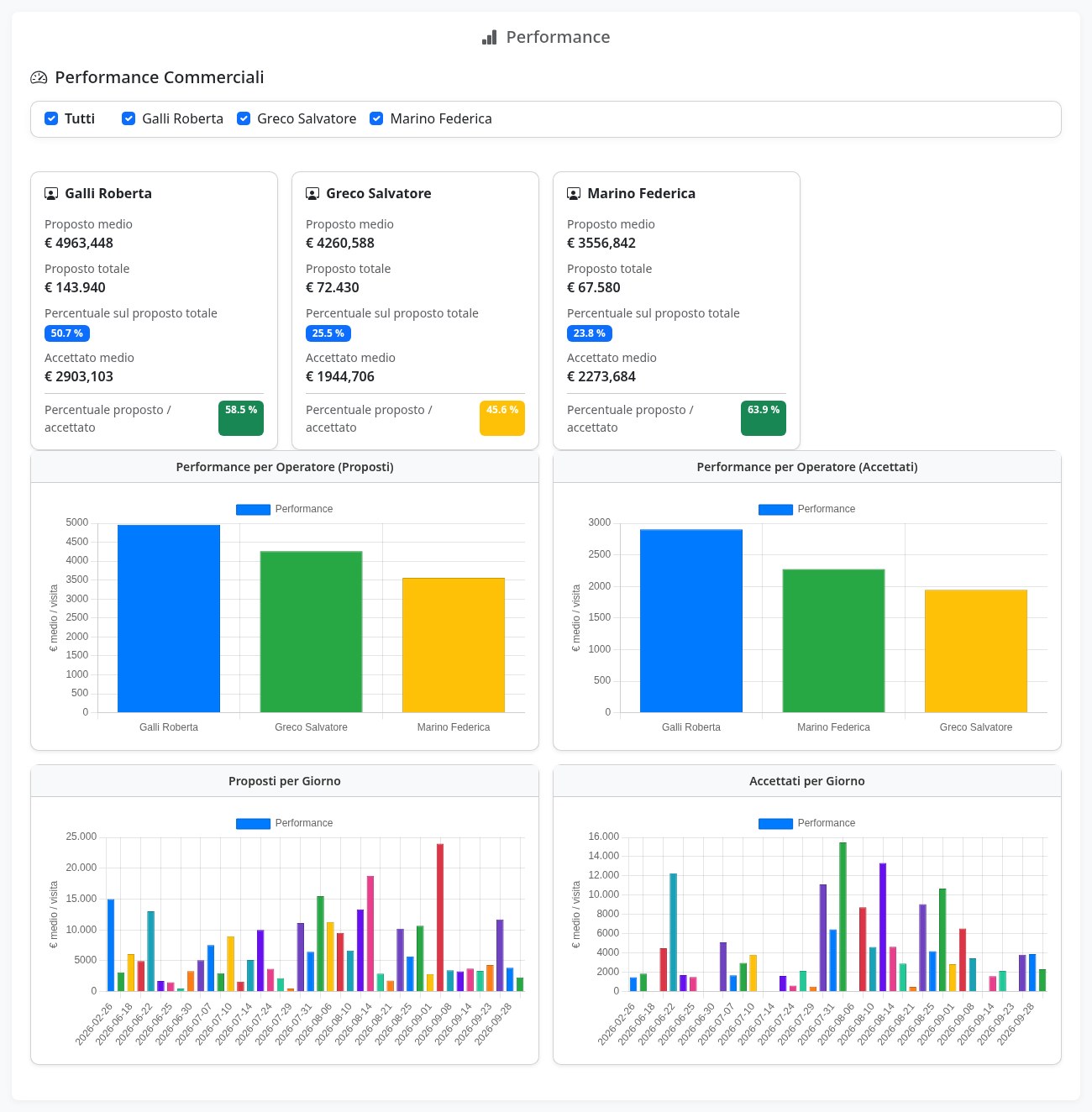Click the € 4260,588 proposto medio value
1092x1112 pixels.
point(340,243)
